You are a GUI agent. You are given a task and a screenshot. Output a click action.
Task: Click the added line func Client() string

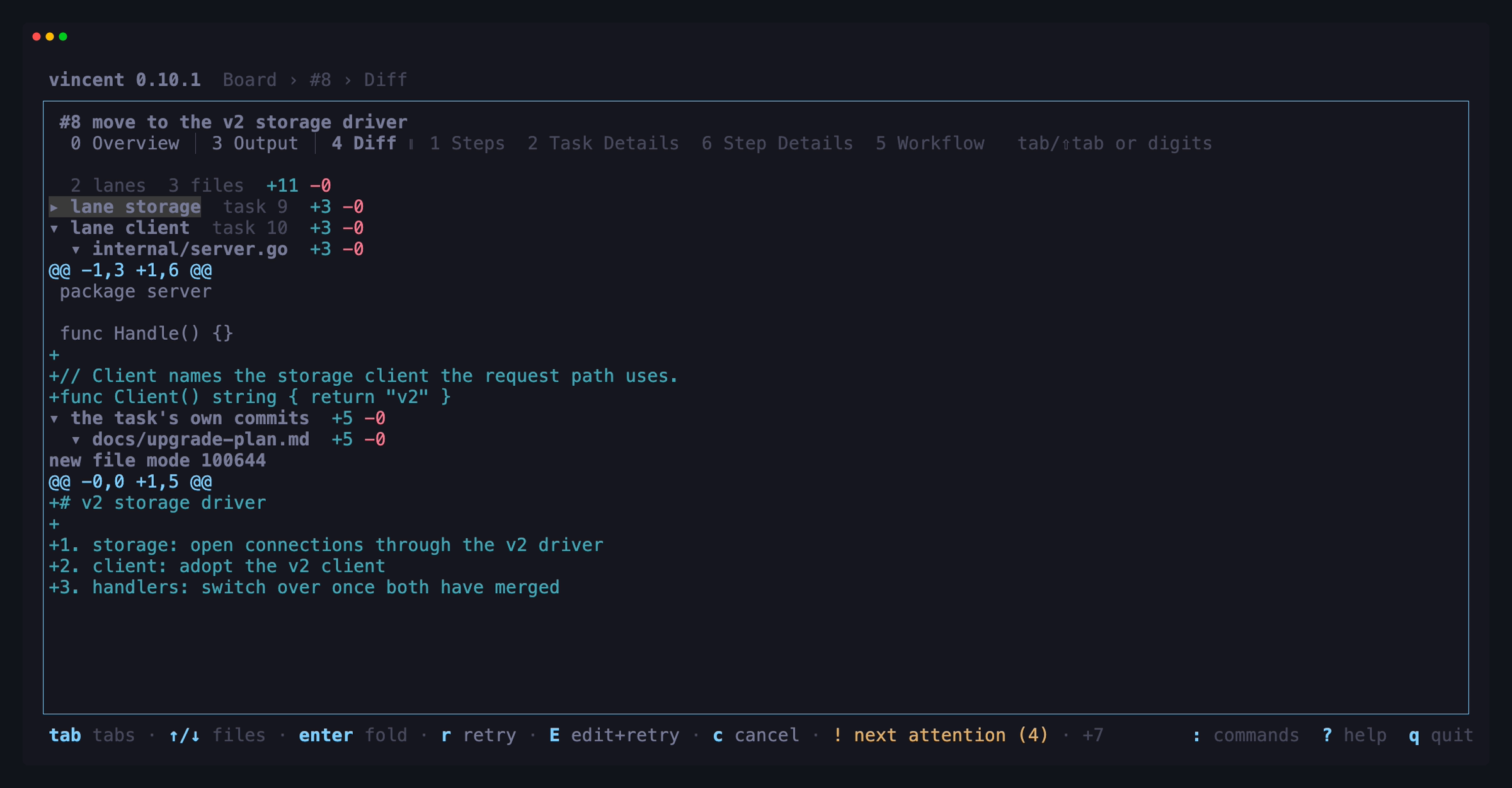point(250,398)
